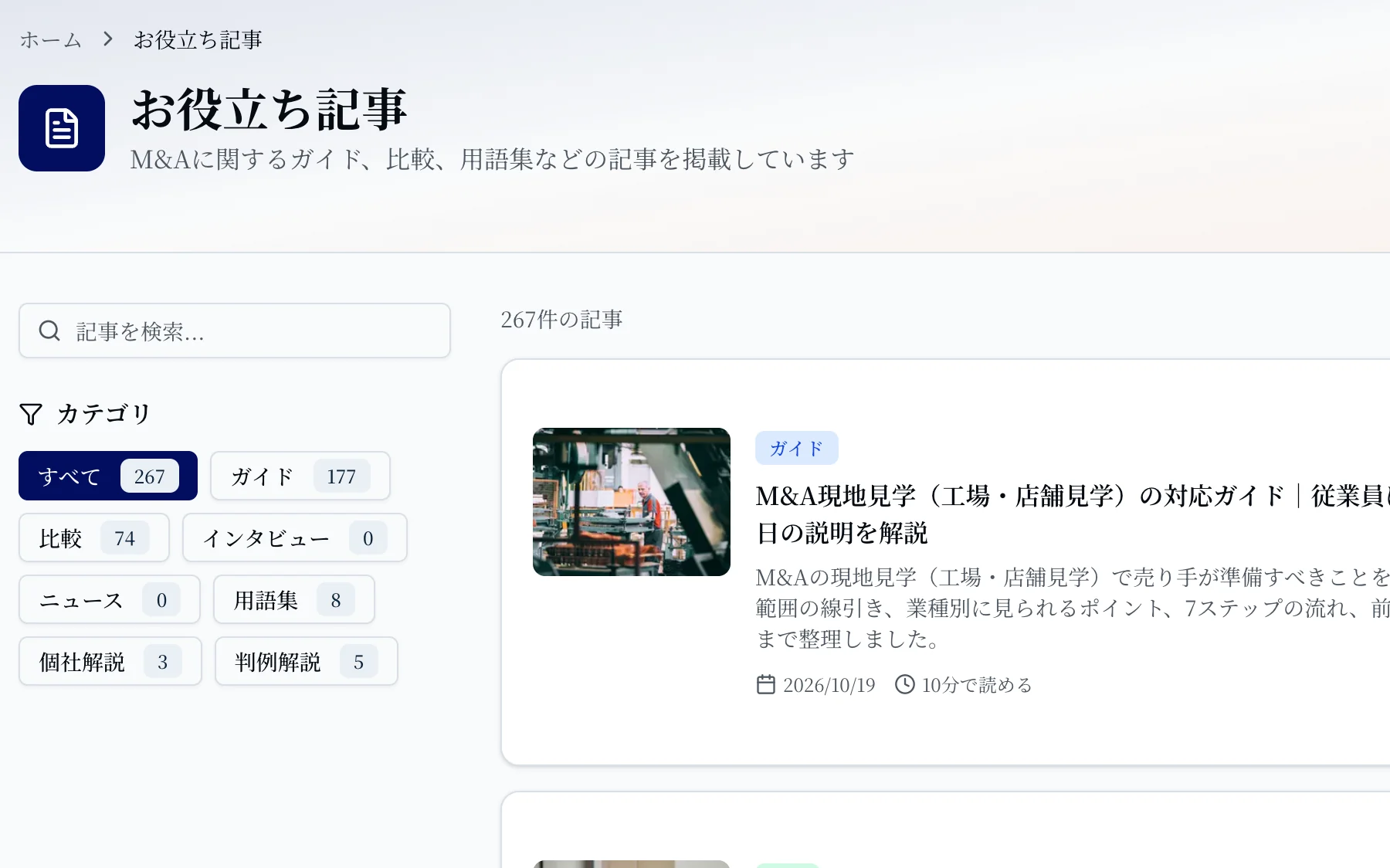
Task: Click the 267件の記事 result count text
Action: click(x=561, y=320)
